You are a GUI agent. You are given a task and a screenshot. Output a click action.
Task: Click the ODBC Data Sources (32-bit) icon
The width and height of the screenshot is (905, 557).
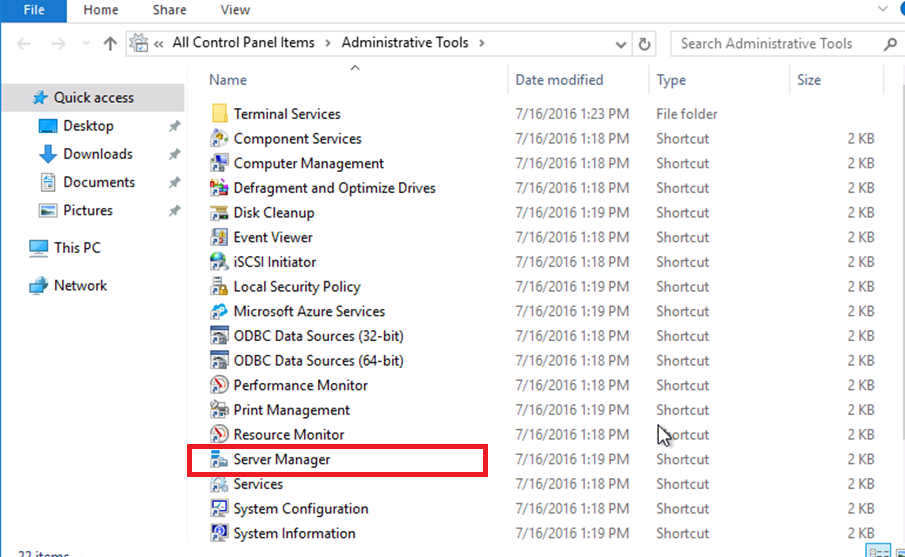point(219,336)
